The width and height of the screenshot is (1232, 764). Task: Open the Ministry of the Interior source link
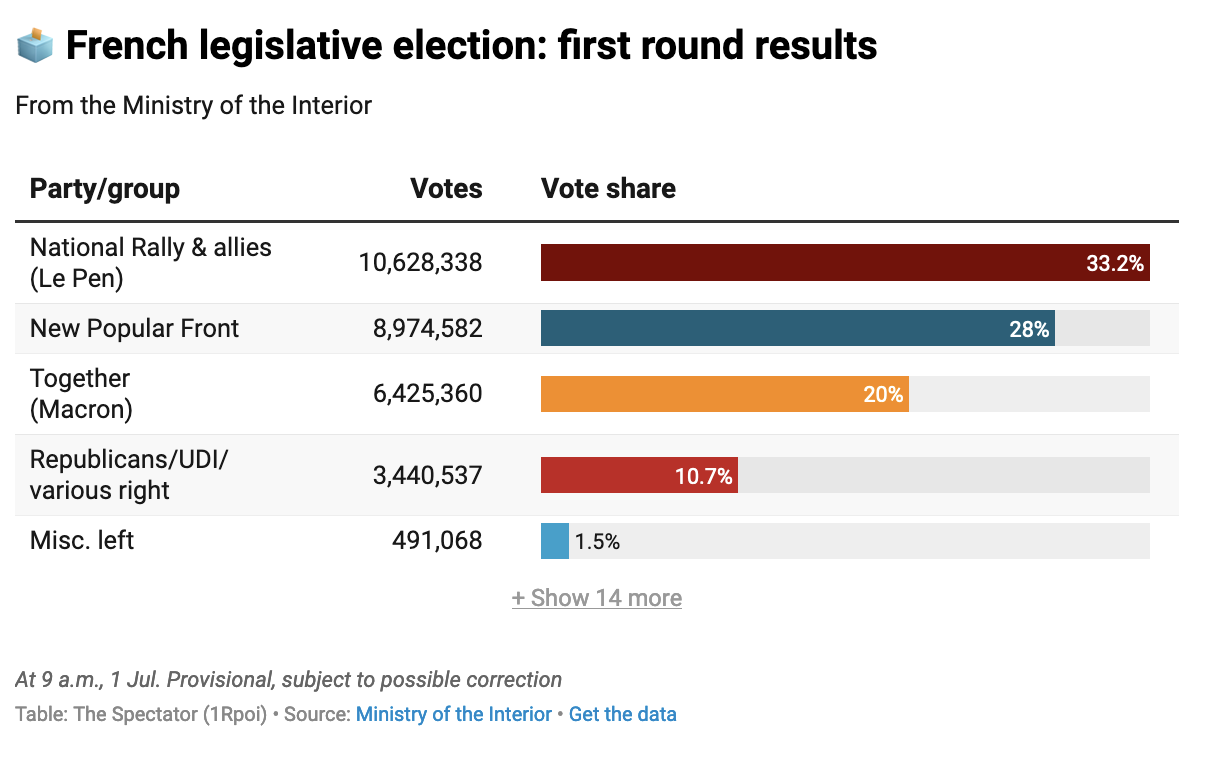pos(453,714)
